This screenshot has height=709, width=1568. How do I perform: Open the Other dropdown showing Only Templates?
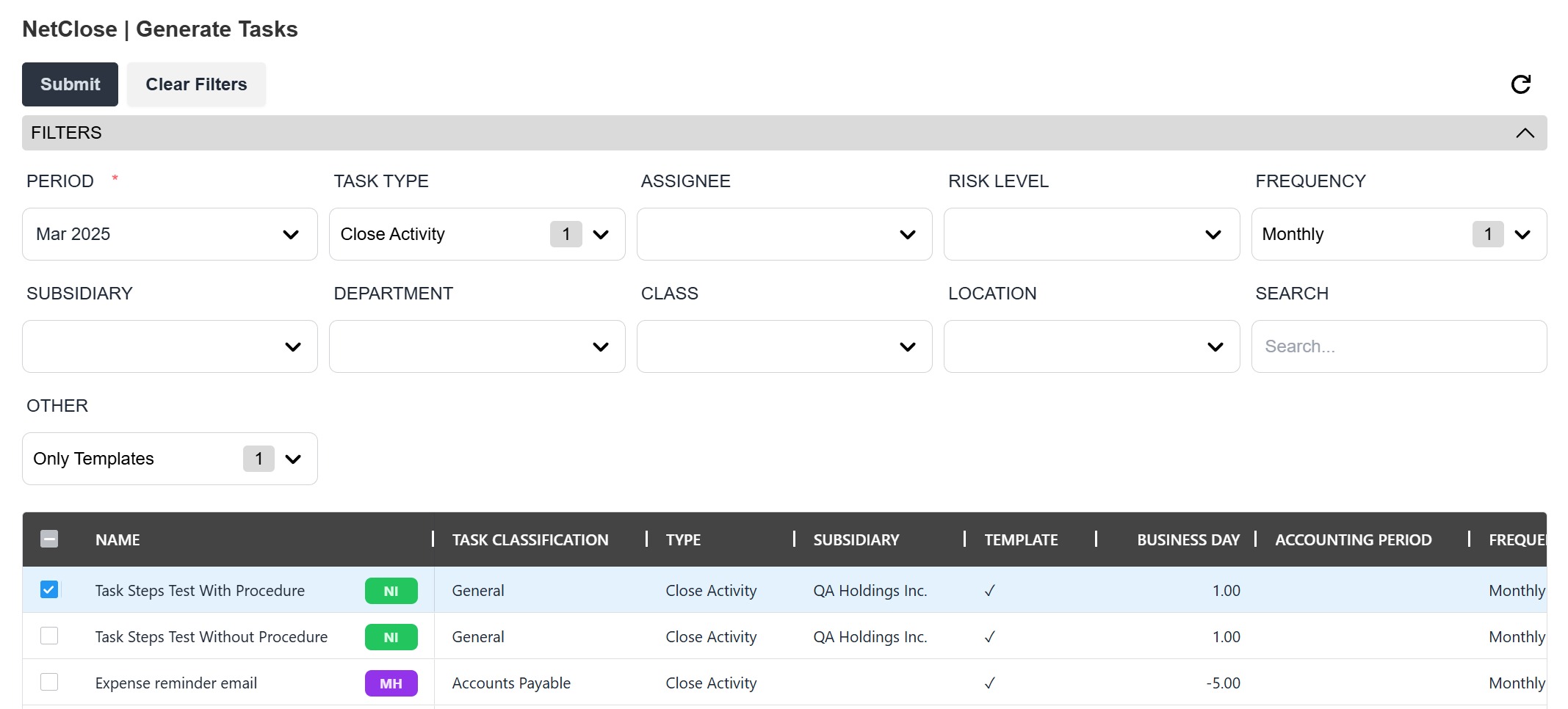point(170,459)
